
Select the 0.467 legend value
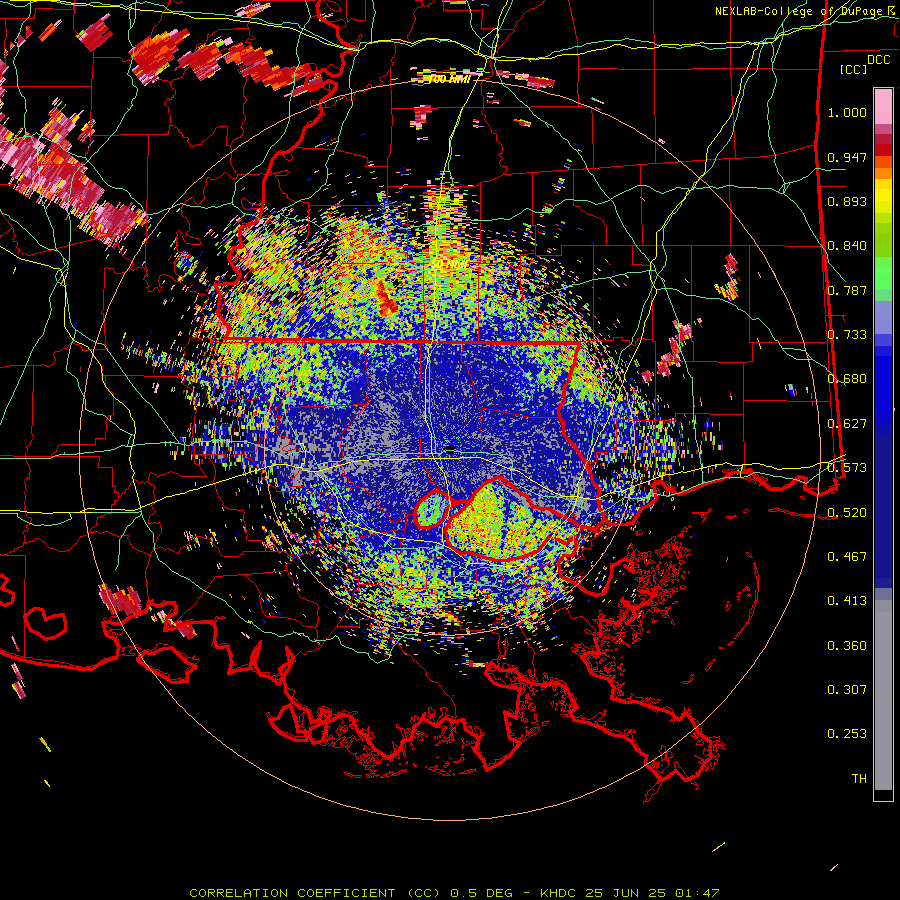(x=847, y=557)
